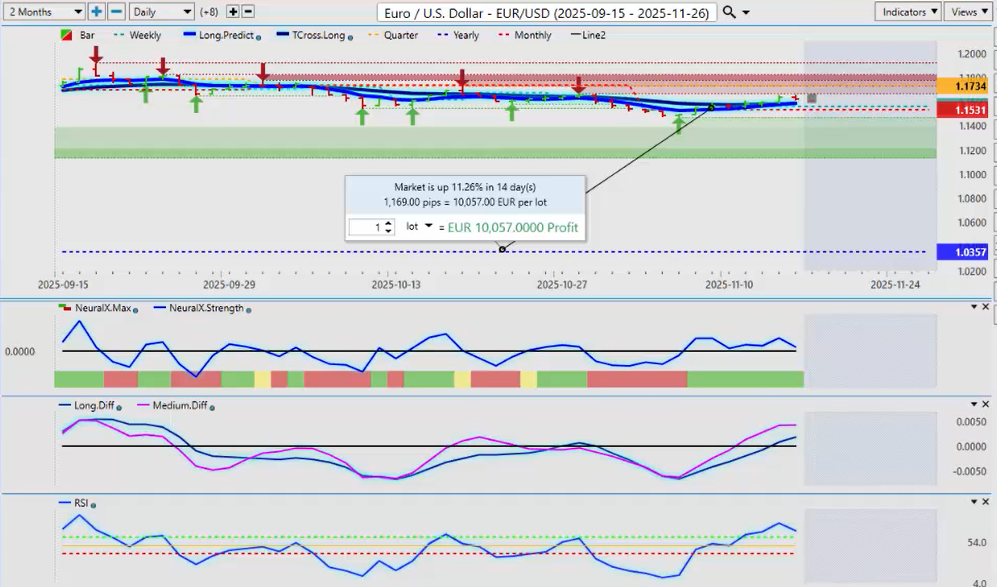The width and height of the screenshot is (997, 587).
Task: Open the Indicators menu
Action: click(x=907, y=11)
